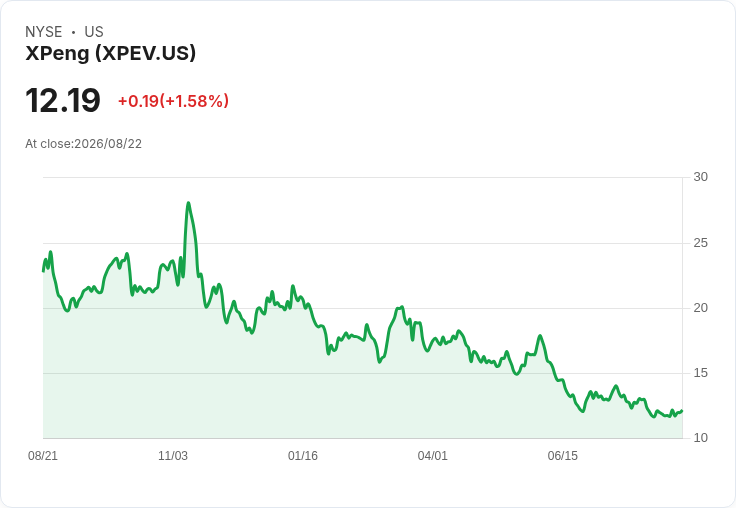Click the 30 price axis label
Viewport: 736px width, 508px height.
700,177
